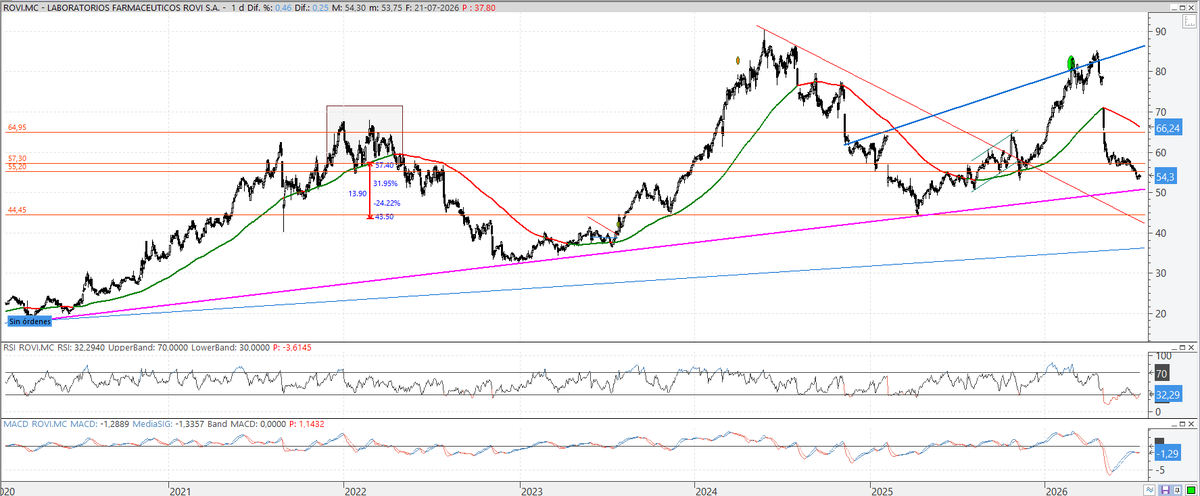This screenshot has width=1200, height=496.
Task: Select the small orange marker near the 2024 high
Action: click(x=737, y=60)
